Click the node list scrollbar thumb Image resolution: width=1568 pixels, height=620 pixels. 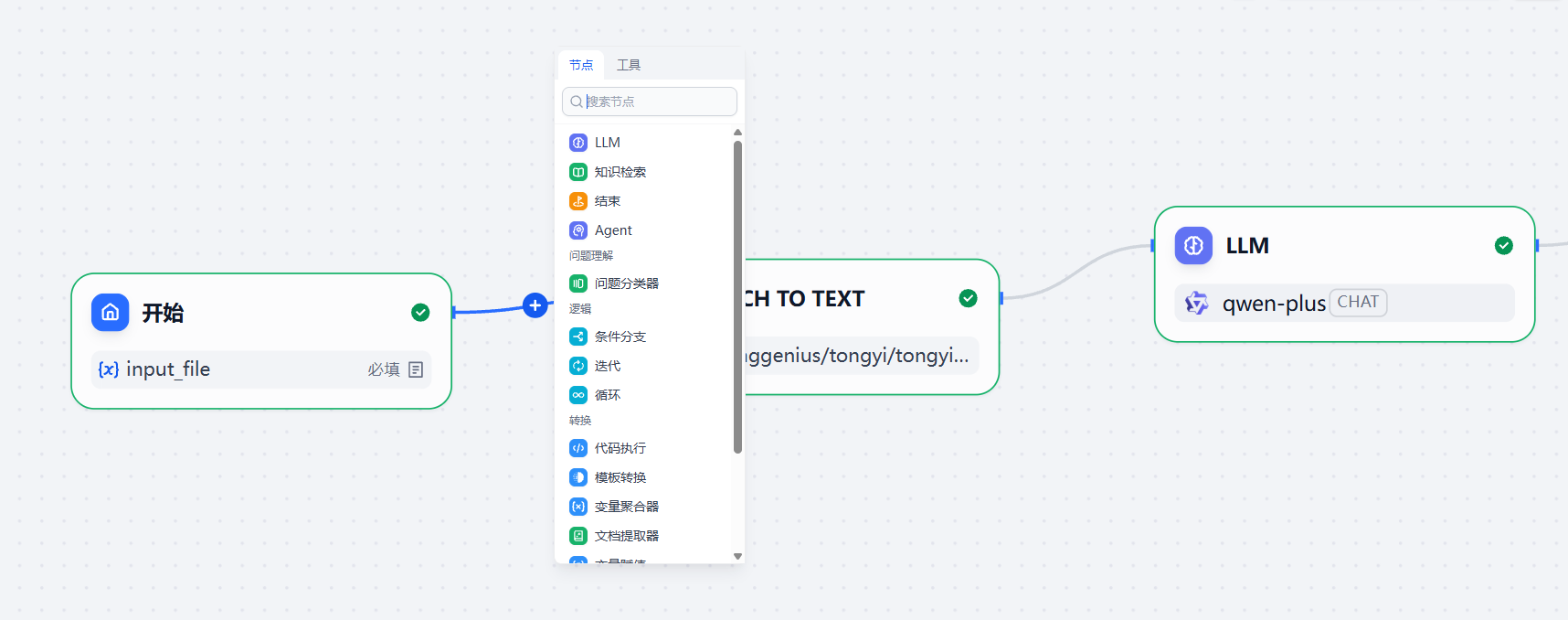point(737,293)
